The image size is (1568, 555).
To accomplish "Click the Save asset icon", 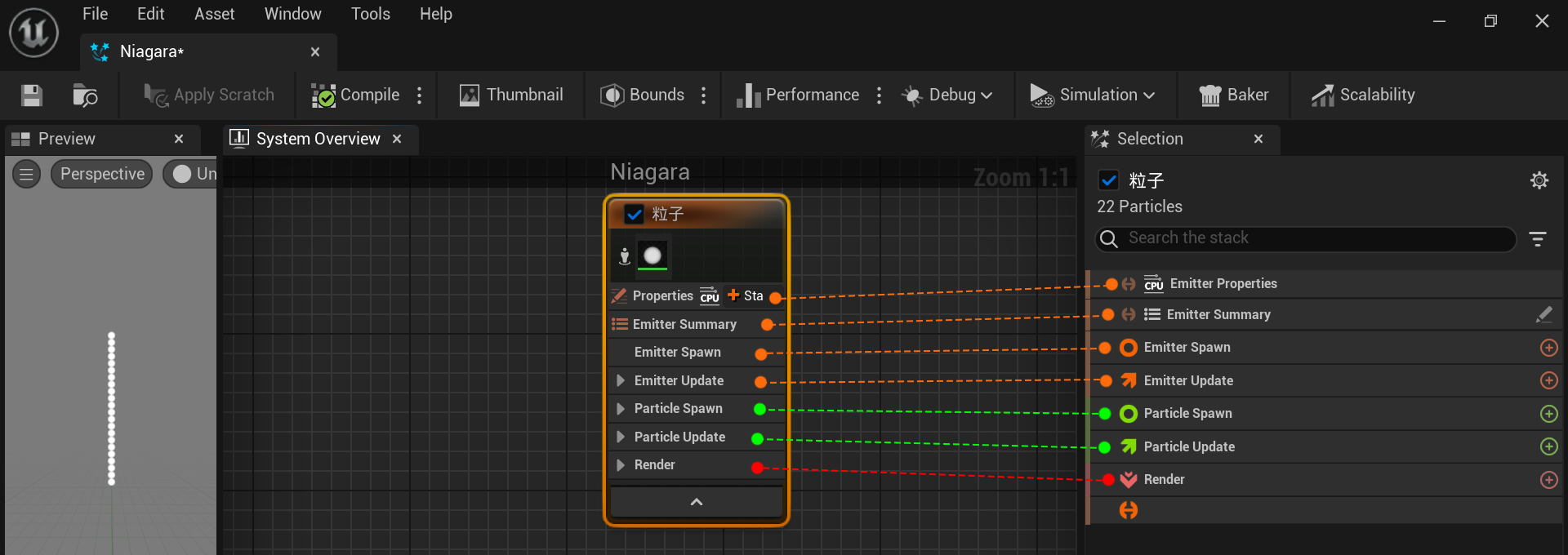I will [32, 95].
